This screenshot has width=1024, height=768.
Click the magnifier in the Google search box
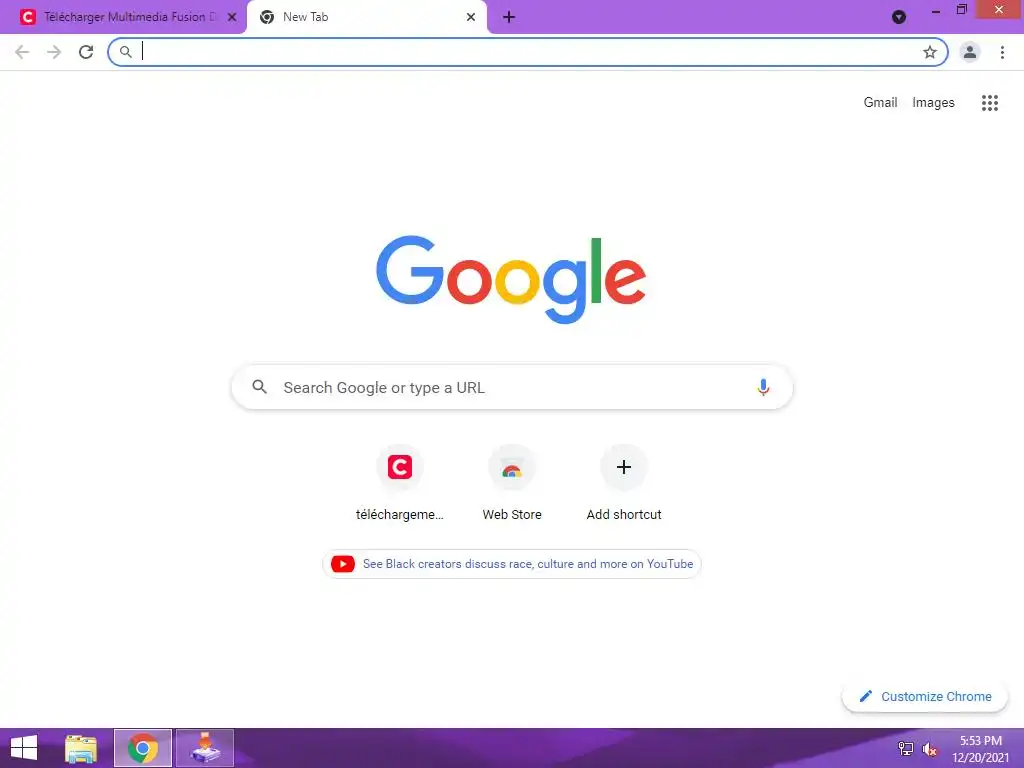pyautogui.click(x=259, y=387)
